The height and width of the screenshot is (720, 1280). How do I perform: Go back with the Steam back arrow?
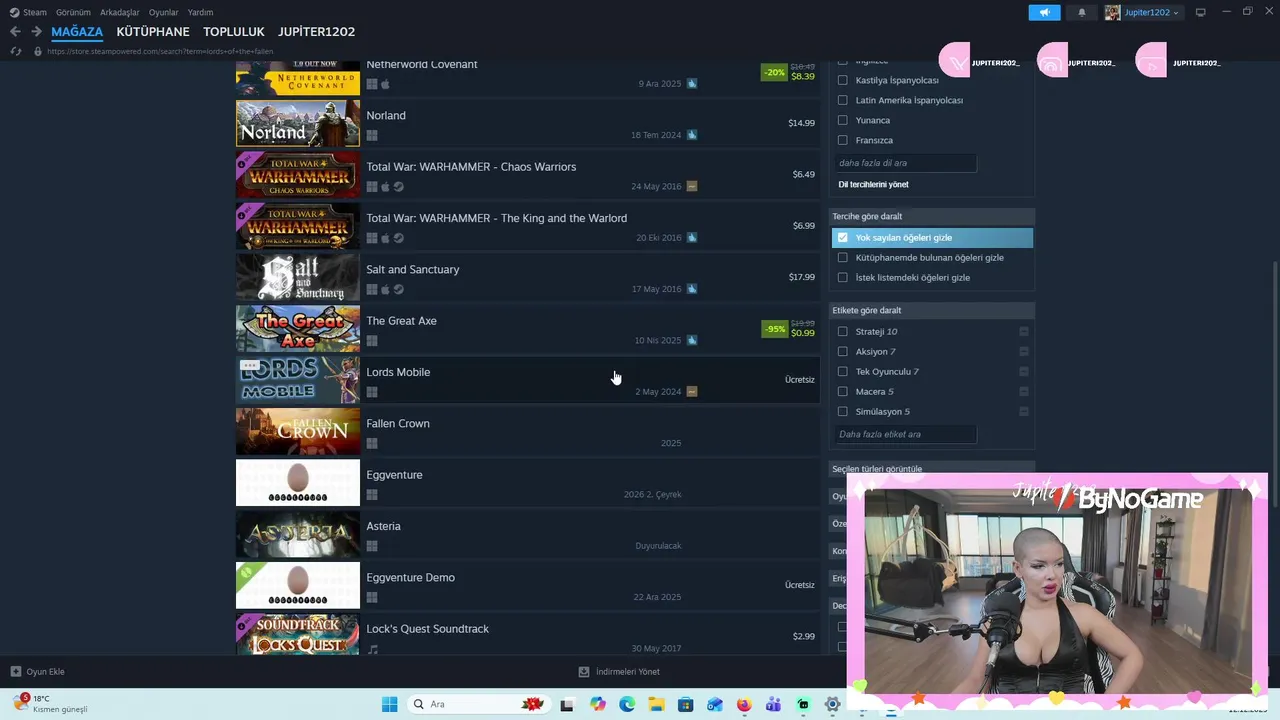[x=15, y=32]
